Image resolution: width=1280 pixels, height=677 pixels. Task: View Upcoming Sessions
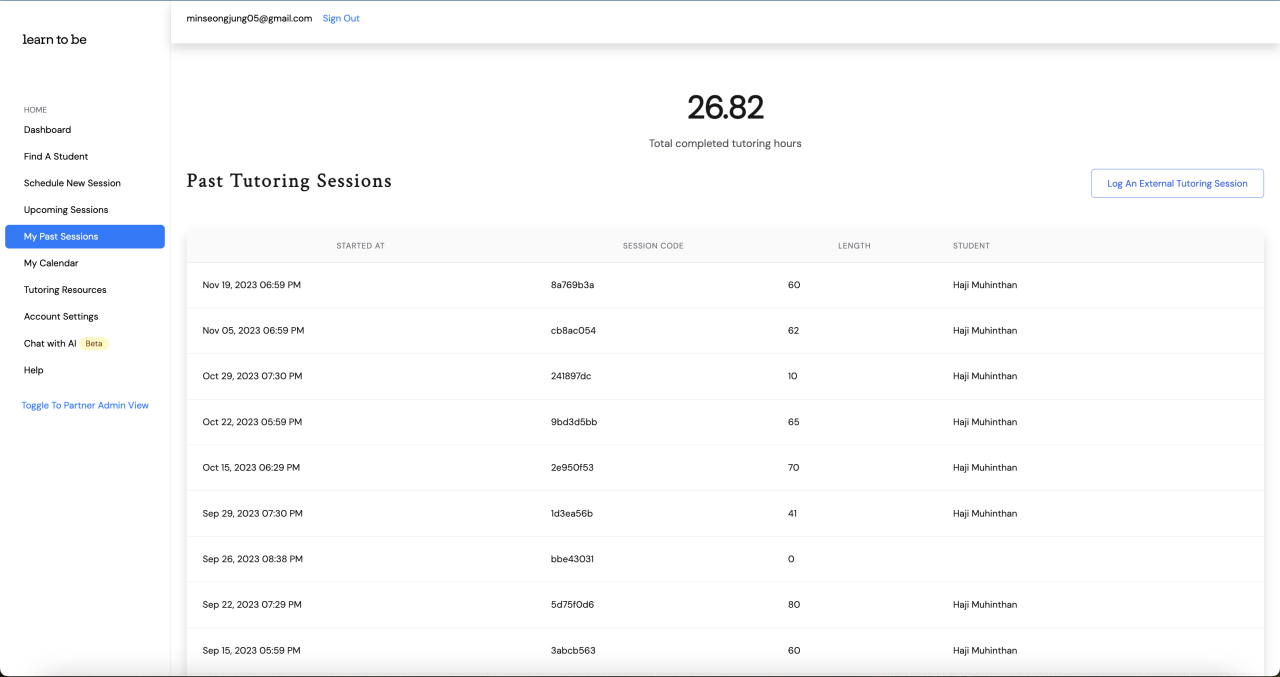tap(66, 210)
